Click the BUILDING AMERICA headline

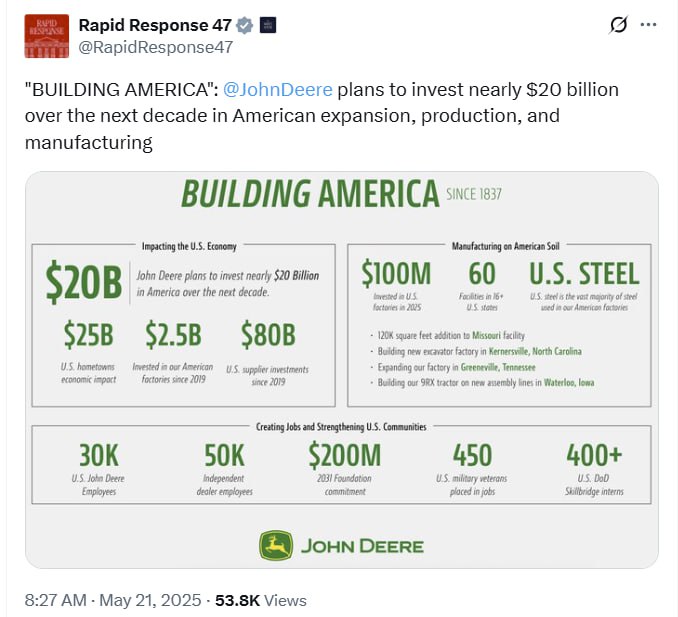[x=310, y=193]
